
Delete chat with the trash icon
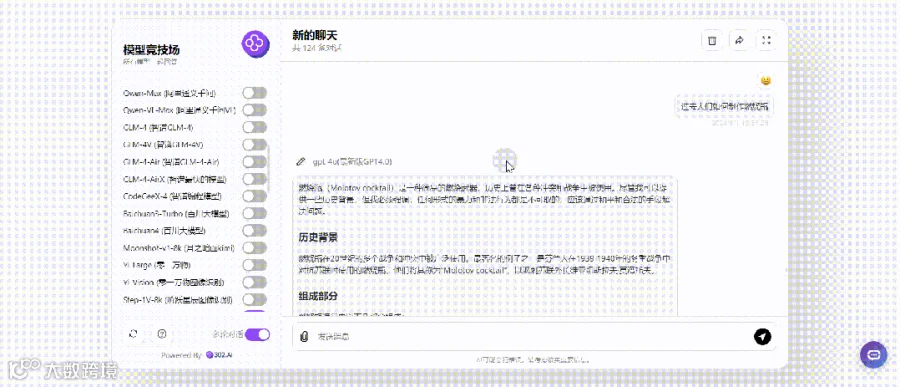[x=712, y=40]
